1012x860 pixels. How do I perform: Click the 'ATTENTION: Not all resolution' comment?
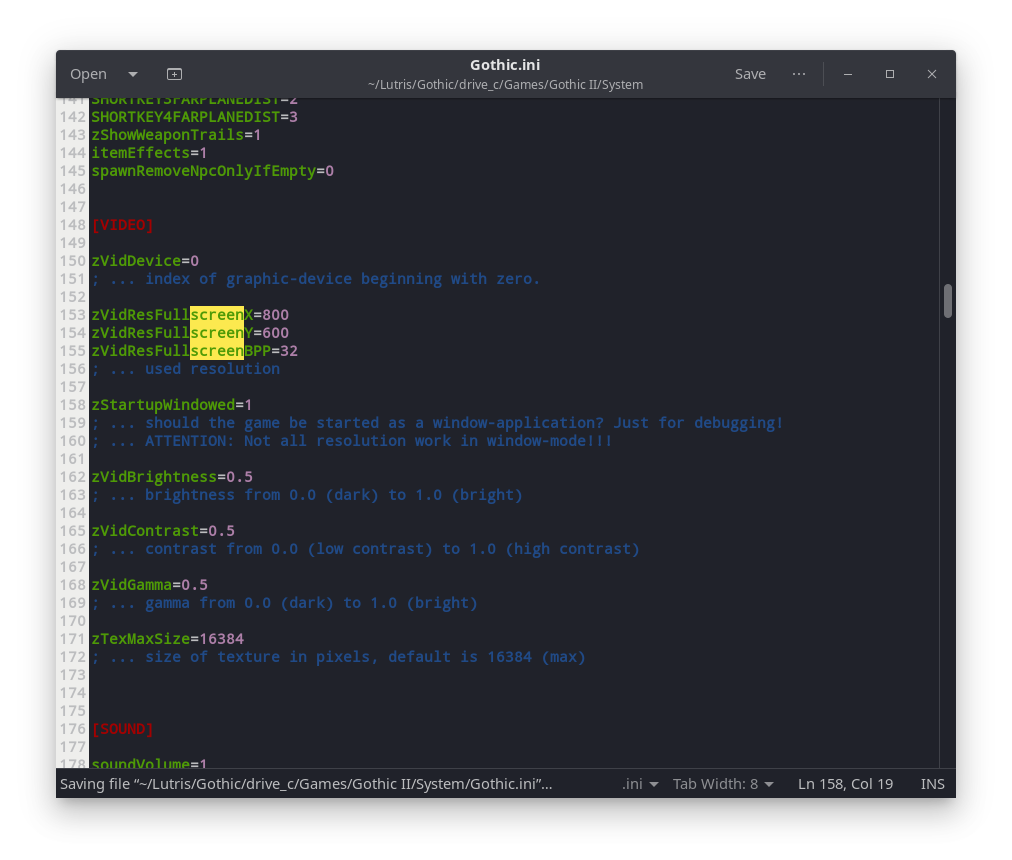coord(352,441)
